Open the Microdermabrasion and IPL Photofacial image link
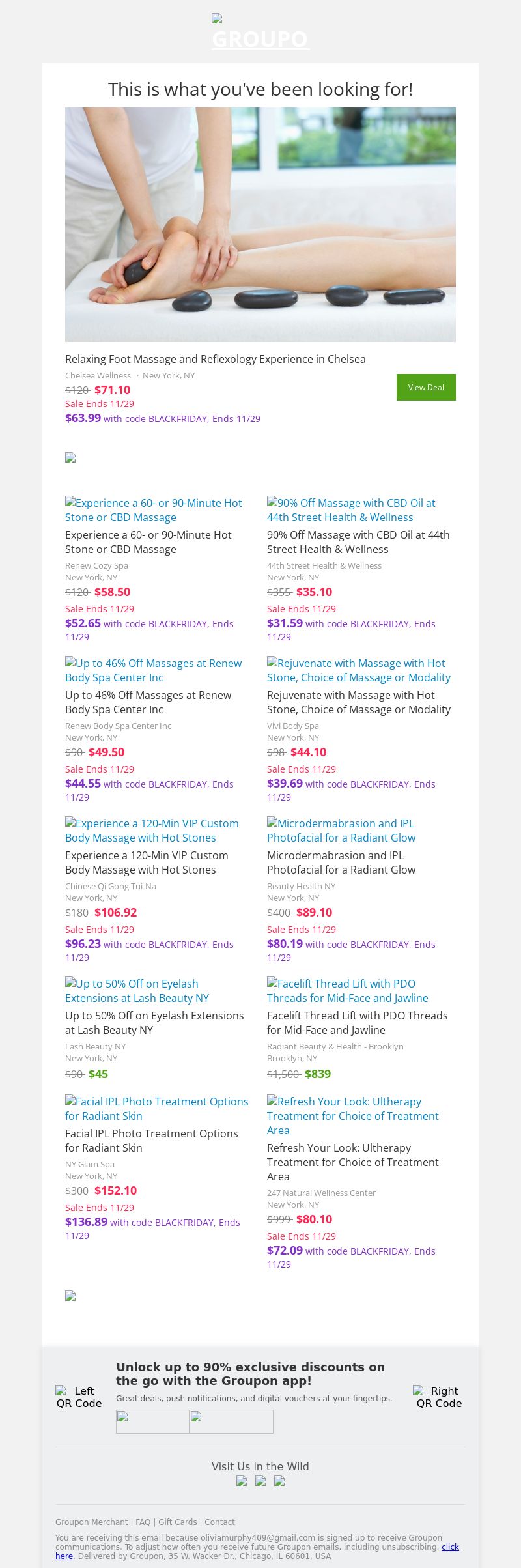 click(x=341, y=831)
